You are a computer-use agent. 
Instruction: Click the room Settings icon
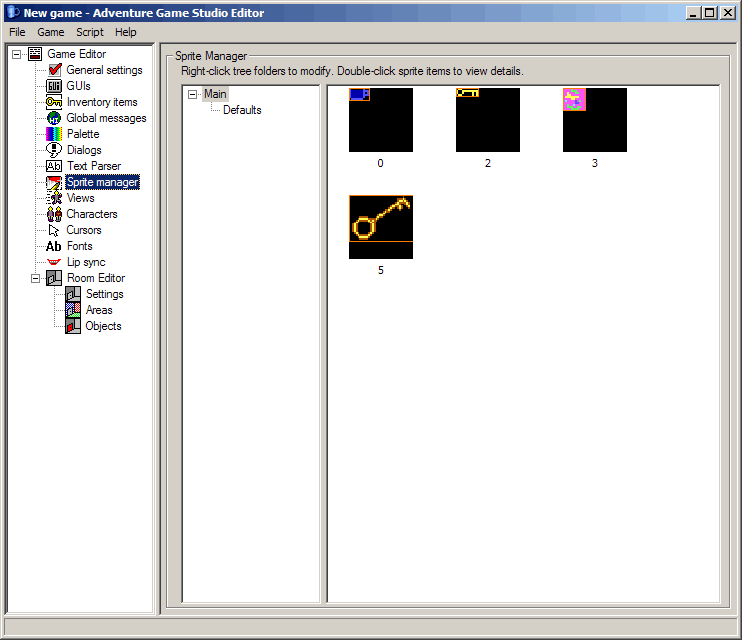73,294
